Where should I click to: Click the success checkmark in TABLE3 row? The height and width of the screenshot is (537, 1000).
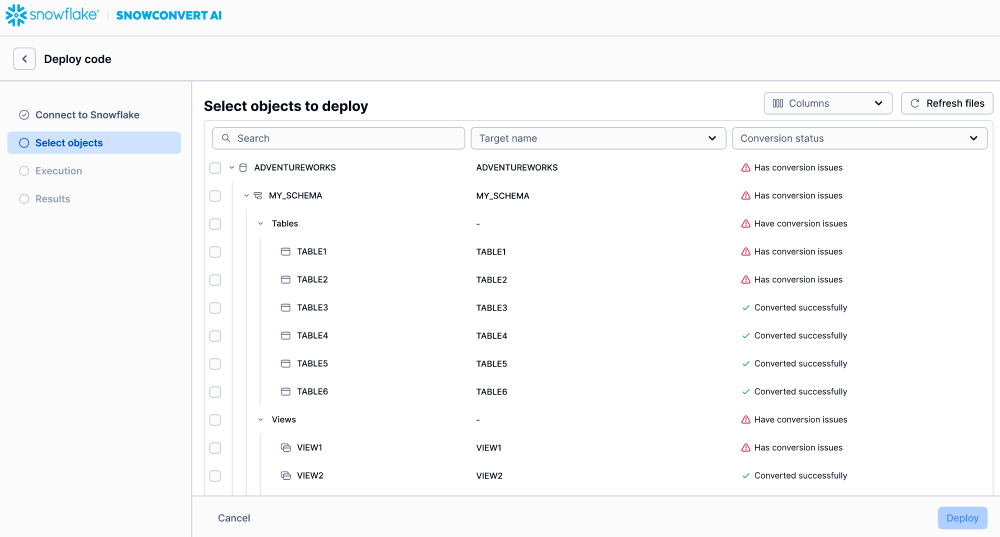(x=746, y=308)
